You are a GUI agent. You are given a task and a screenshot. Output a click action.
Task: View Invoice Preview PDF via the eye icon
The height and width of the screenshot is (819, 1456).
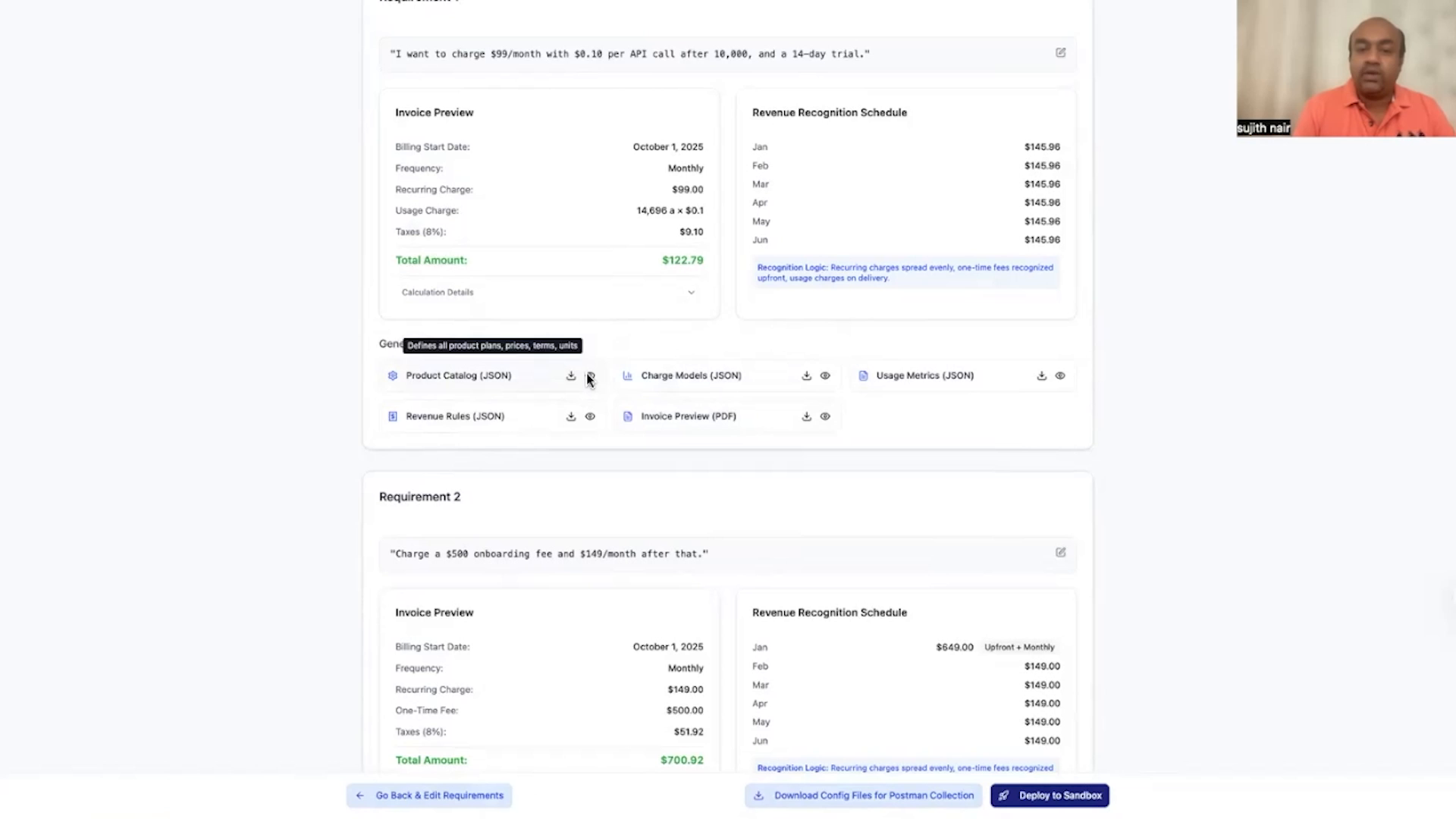pos(825,416)
